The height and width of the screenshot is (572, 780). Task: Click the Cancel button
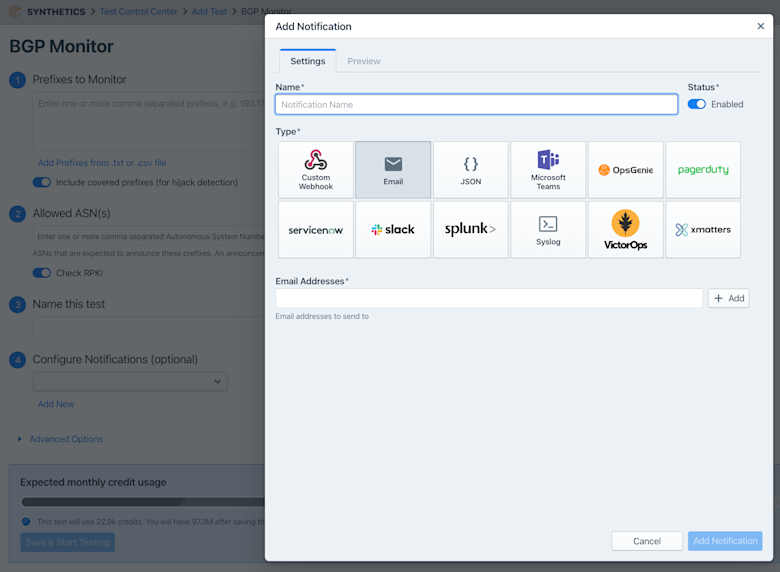(647, 541)
